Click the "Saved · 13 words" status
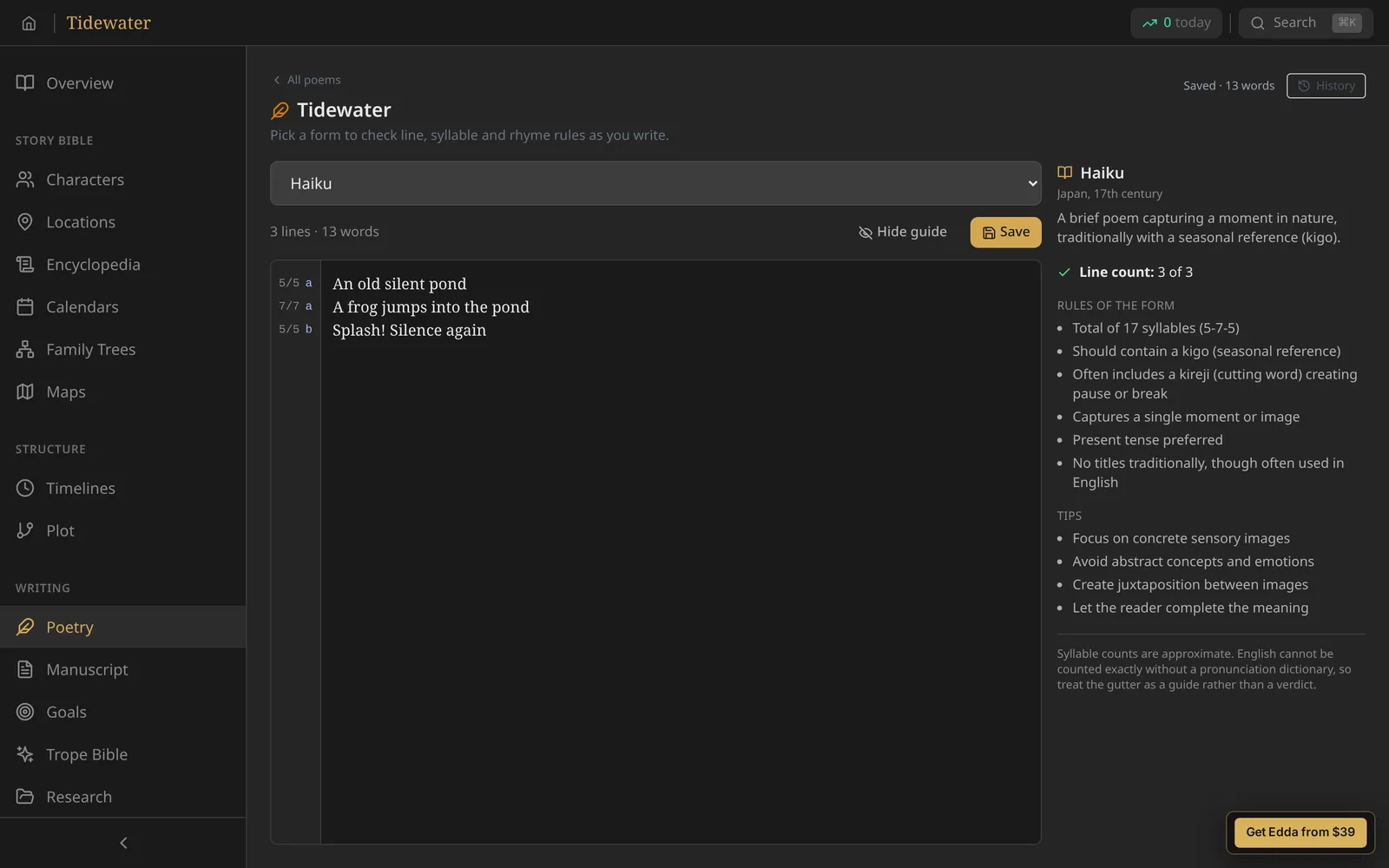This screenshot has width=1389, height=868. 1228,86
